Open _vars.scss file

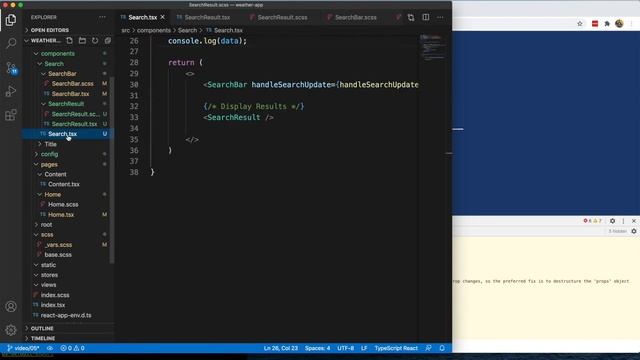pos(58,244)
